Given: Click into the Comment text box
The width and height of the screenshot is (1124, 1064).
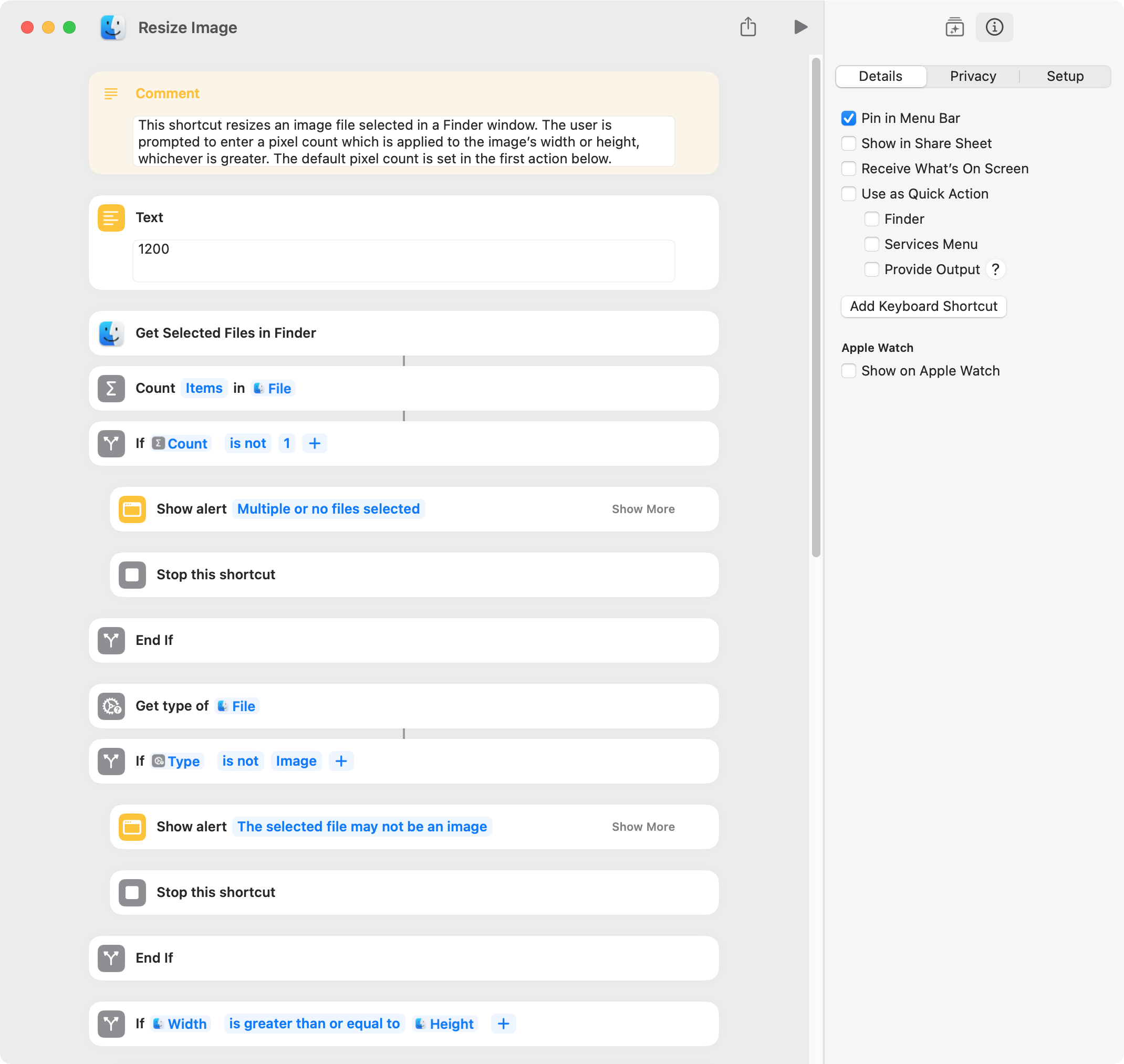Looking at the screenshot, I should pyautogui.click(x=404, y=141).
